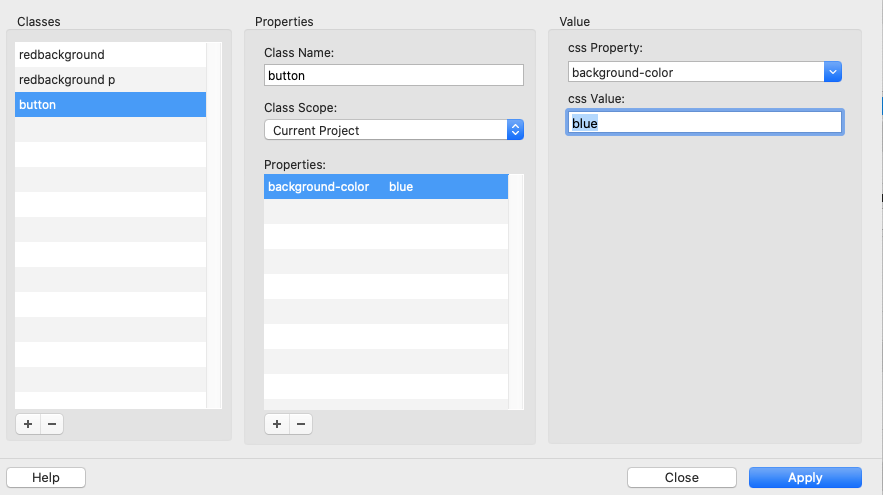Click the remove property minus button
883x495 pixels.
click(x=300, y=424)
